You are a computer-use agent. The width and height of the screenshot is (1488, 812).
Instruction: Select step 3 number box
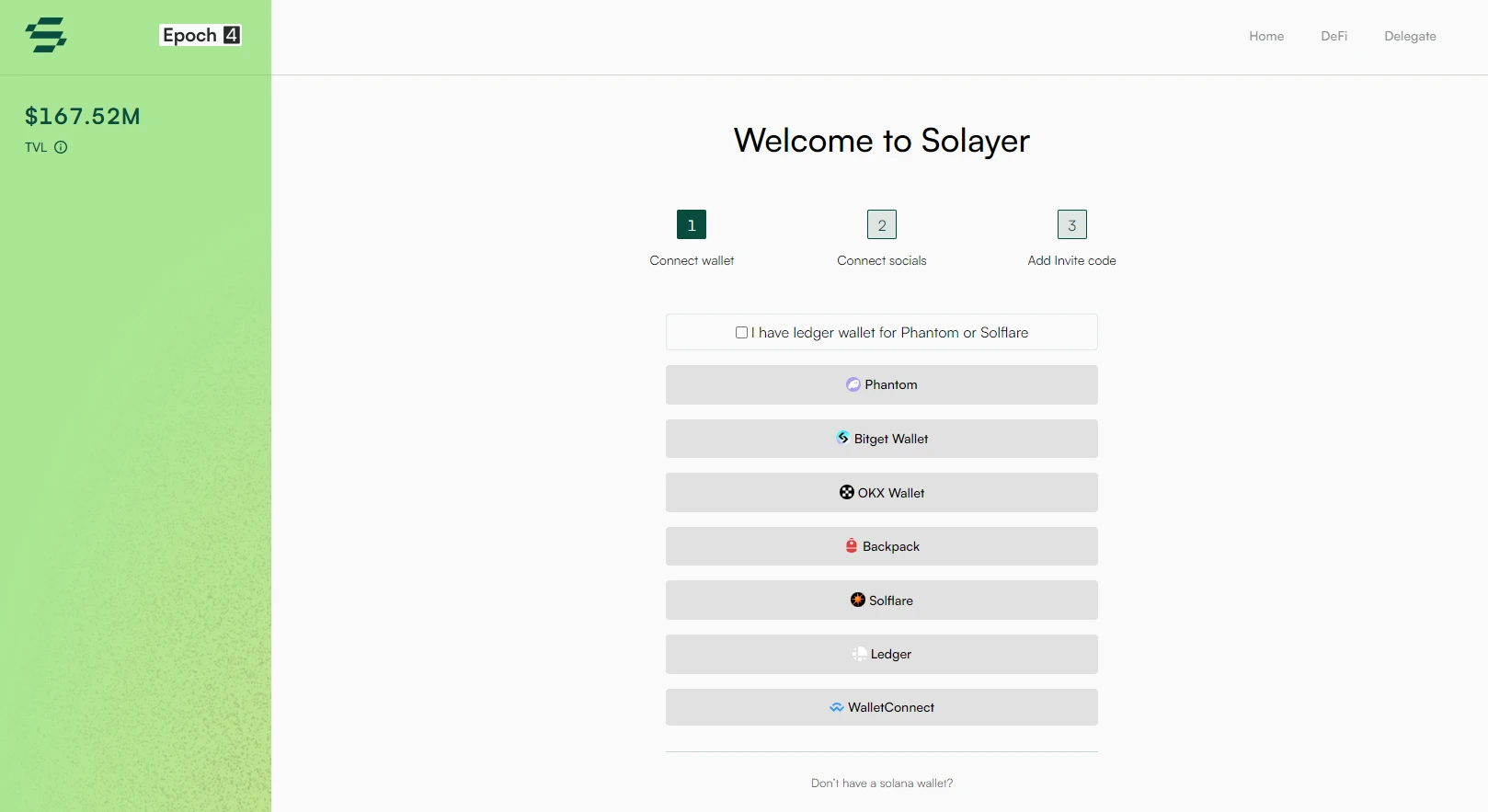[x=1072, y=224]
